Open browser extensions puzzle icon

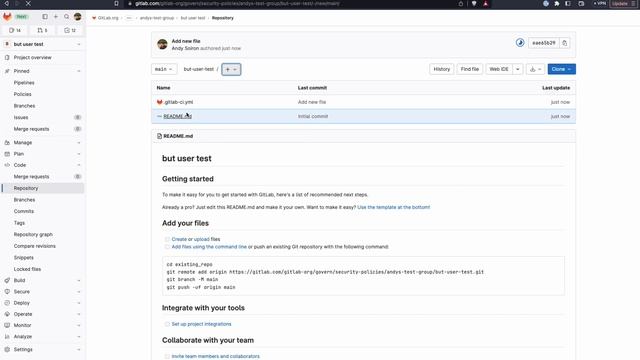pyautogui.click(x=557, y=4)
